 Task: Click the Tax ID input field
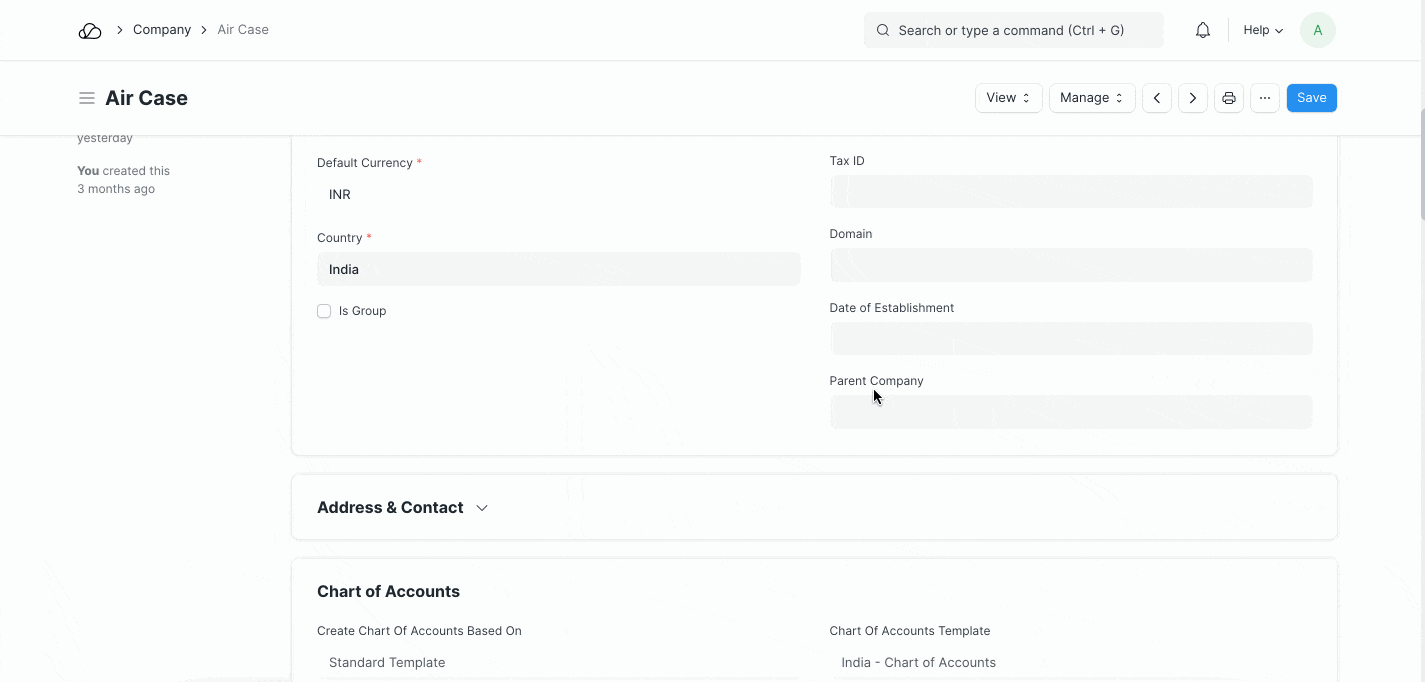[x=1070, y=191]
